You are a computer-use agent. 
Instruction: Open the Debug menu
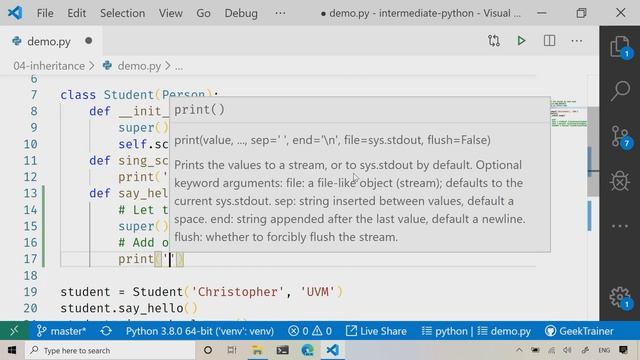(x=241, y=13)
